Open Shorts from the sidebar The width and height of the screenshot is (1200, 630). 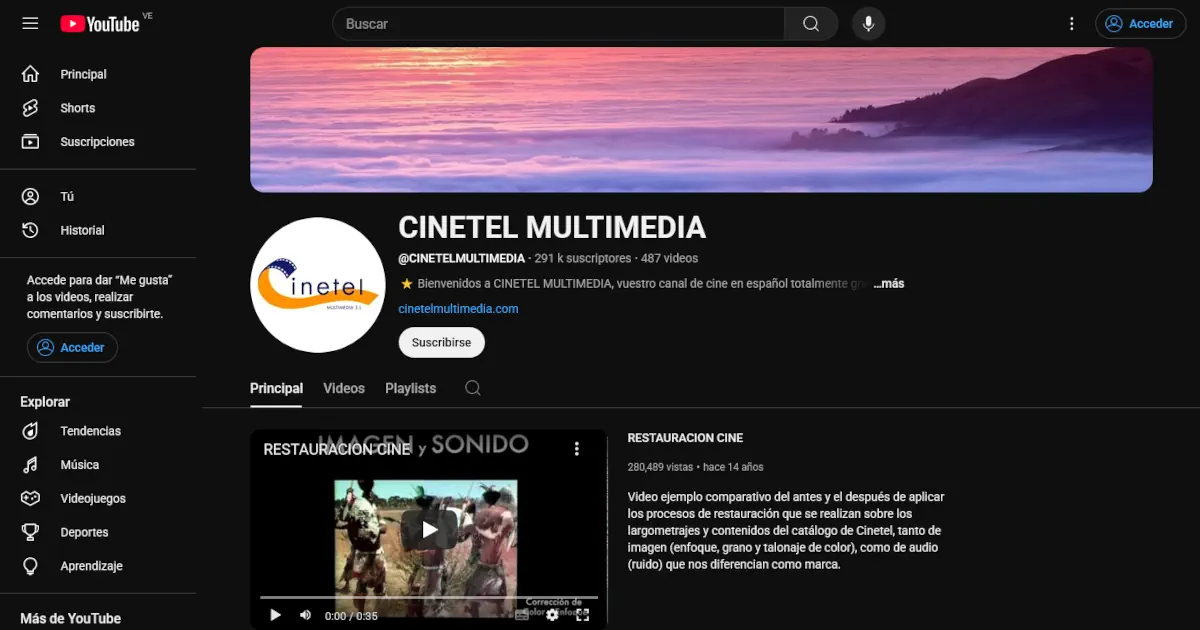[77, 108]
